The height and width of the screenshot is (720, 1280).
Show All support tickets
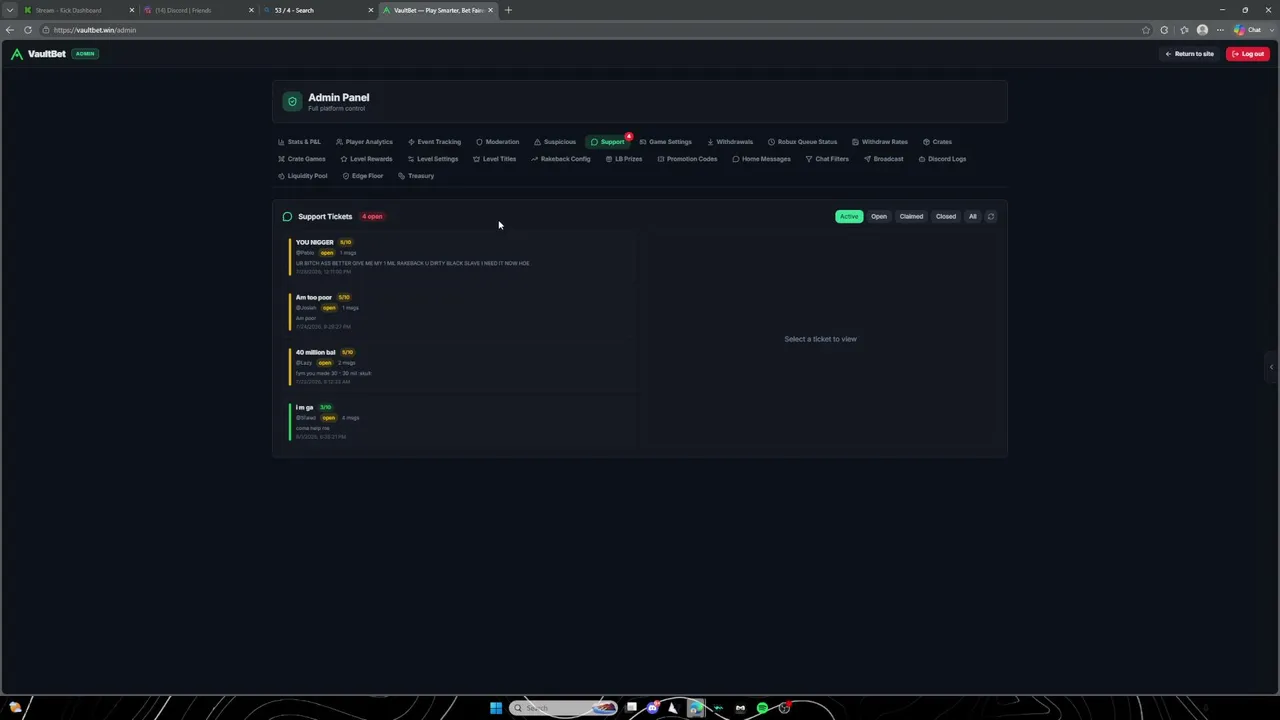pyautogui.click(x=972, y=216)
